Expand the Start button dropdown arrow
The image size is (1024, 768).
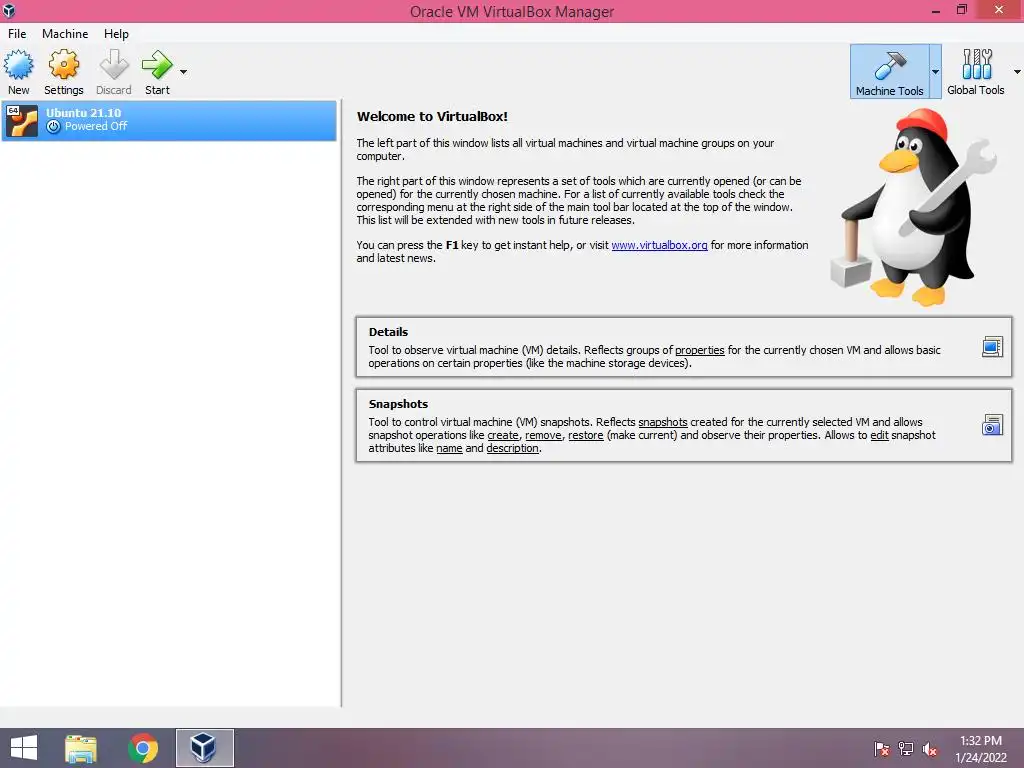click(x=184, y=72)
